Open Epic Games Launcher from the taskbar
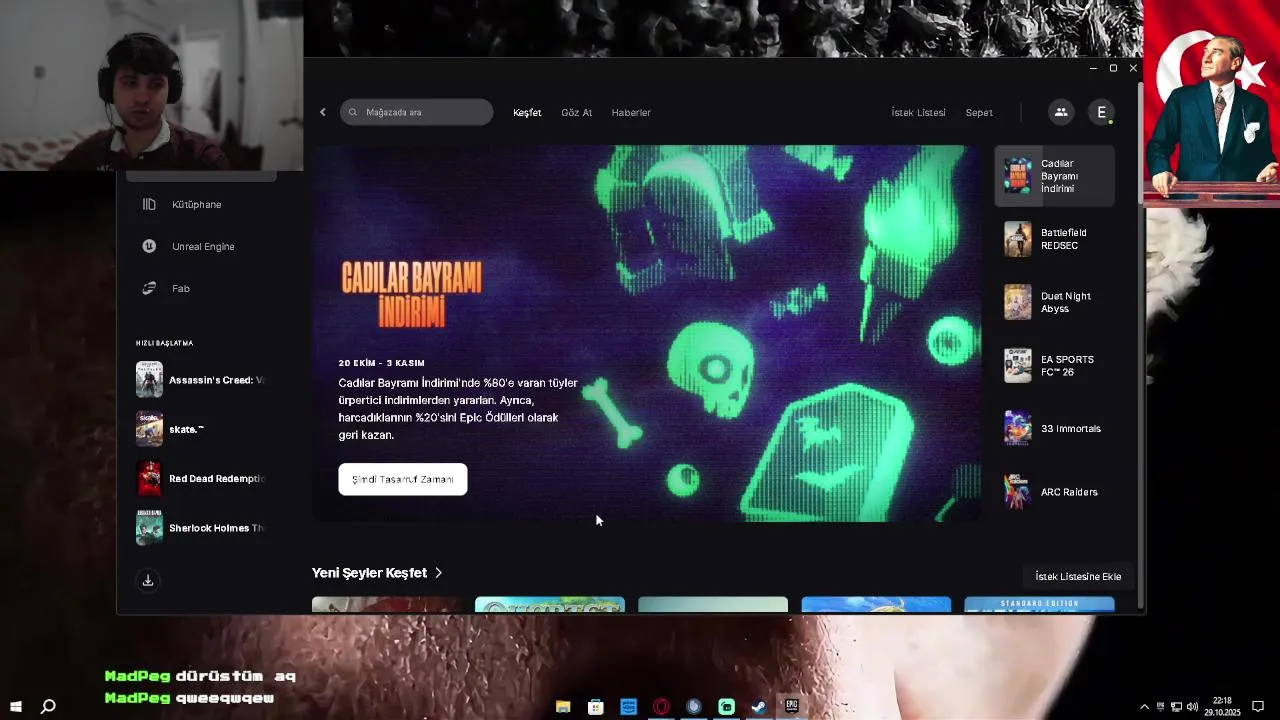1280x720 pixels. point(791,707)
